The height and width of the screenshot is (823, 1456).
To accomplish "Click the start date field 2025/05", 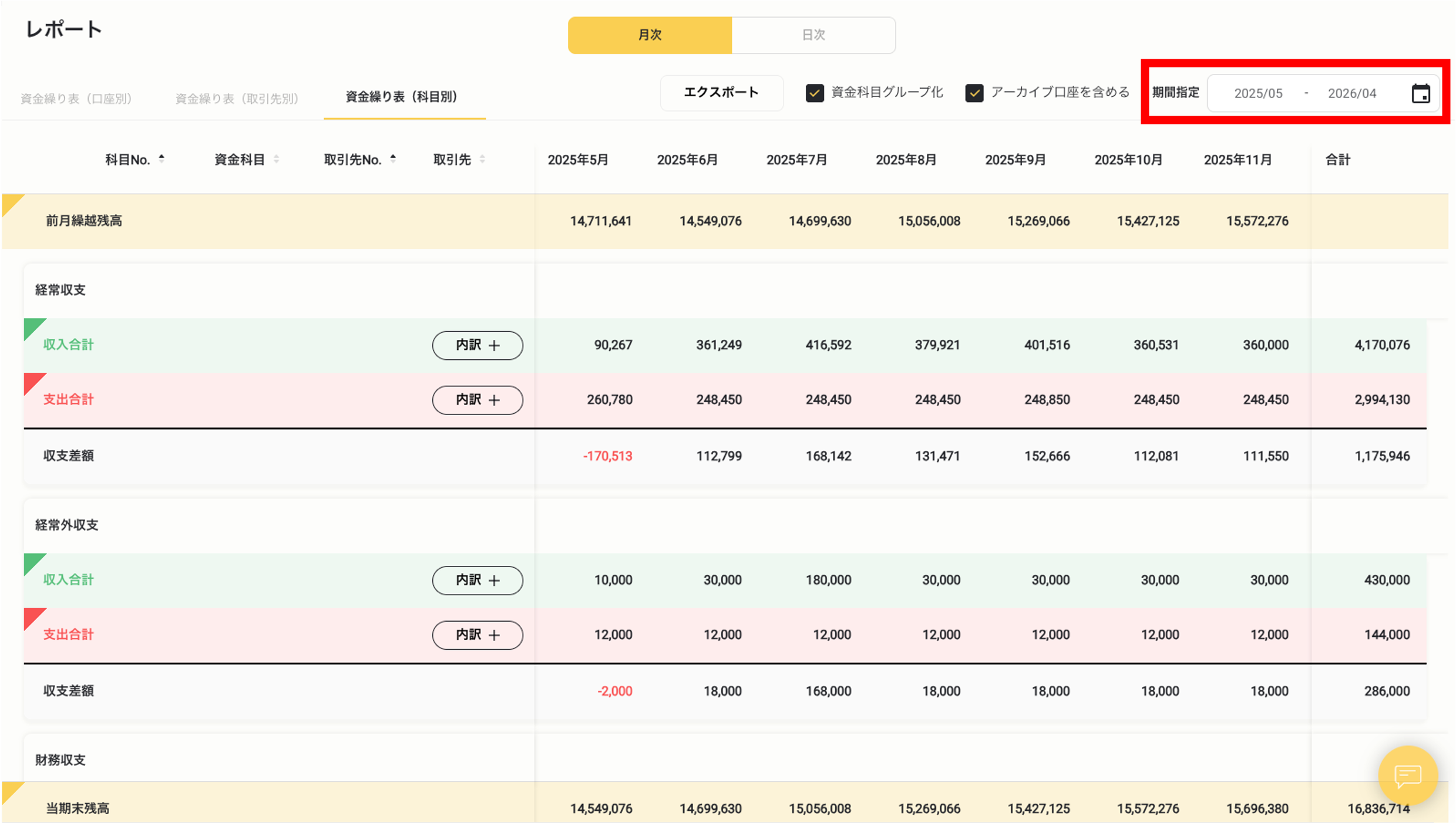I will click(1257, 93).
